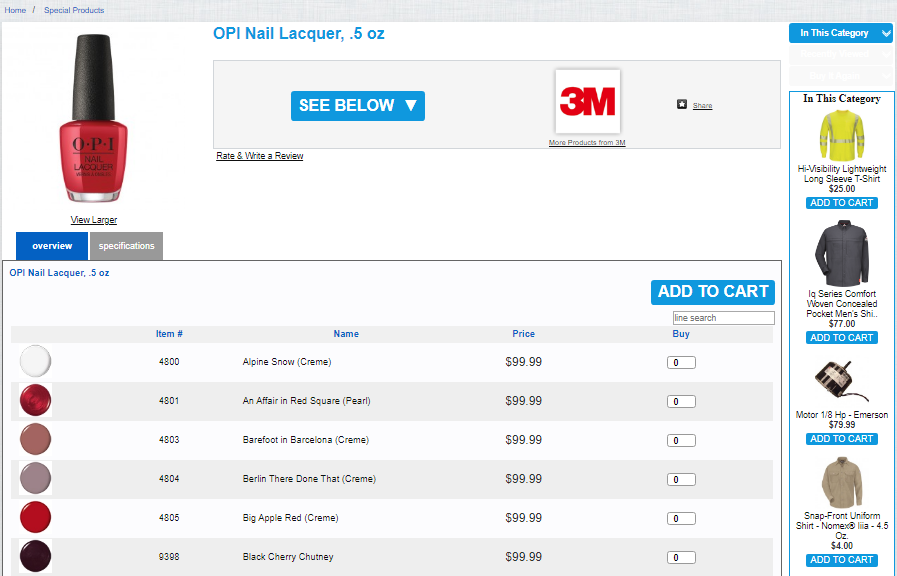Open Hi-Visibility Long Sleeve T-Shirt image
897x576 pixels.
click(842, 136)
